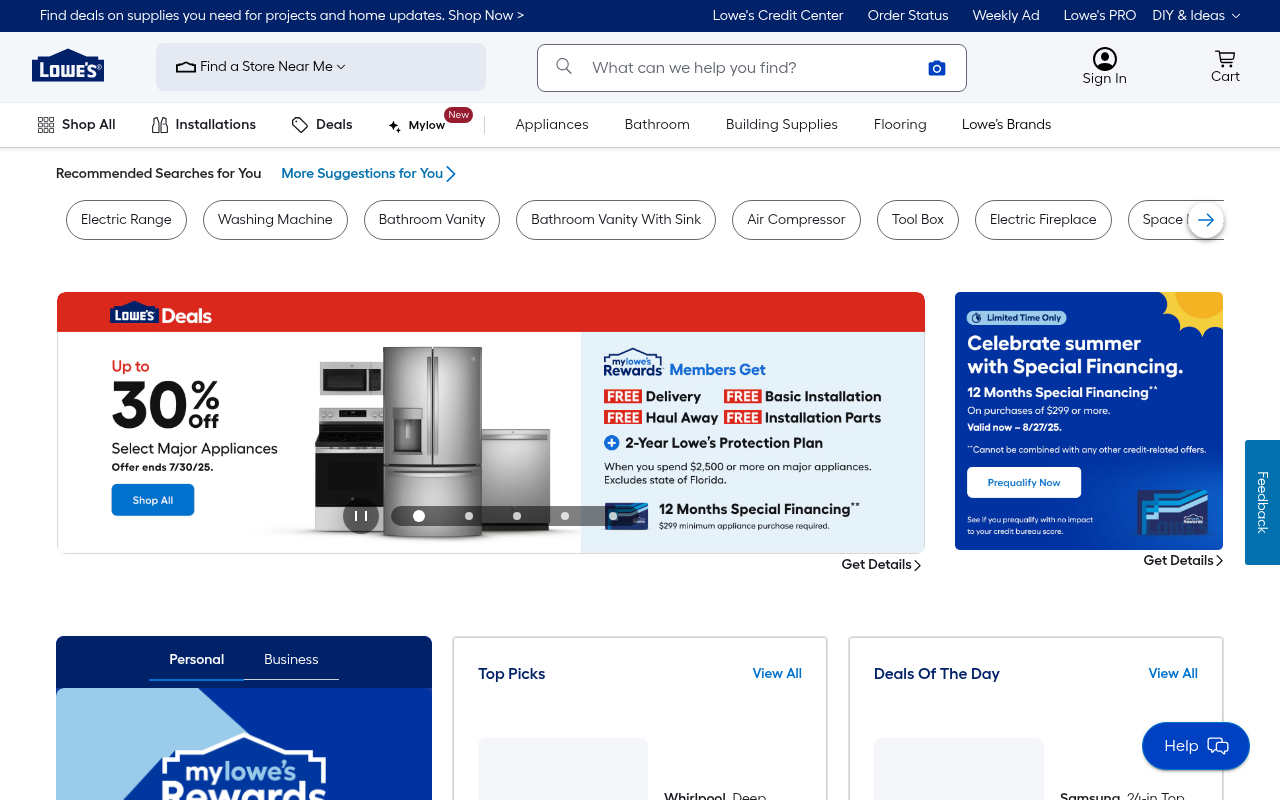Select the Bathroom Vanity chip

click(432, 220)
